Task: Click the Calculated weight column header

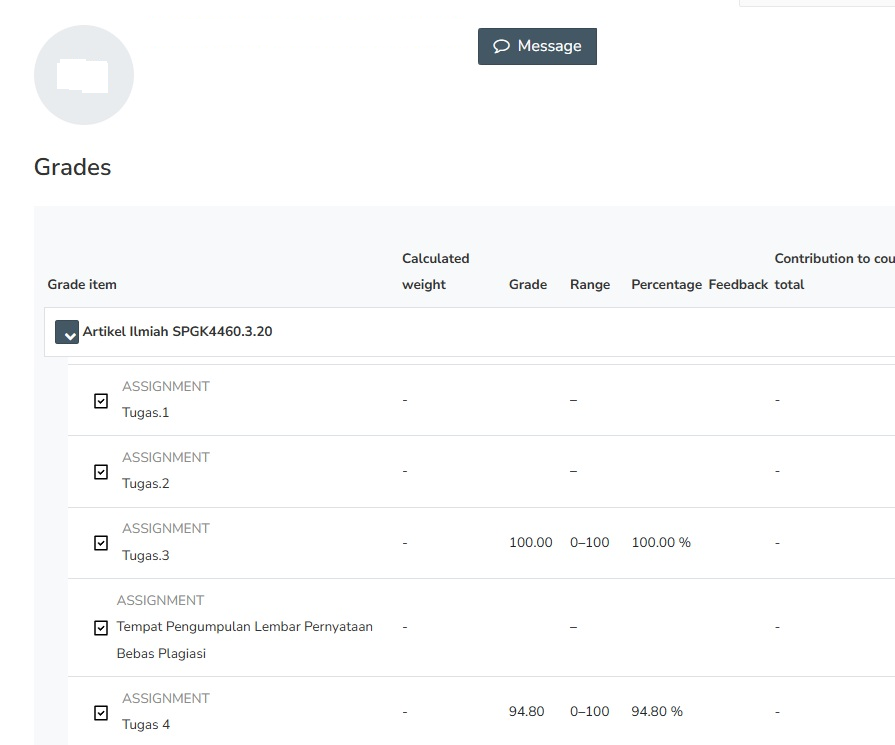Action: coord(435,271)
